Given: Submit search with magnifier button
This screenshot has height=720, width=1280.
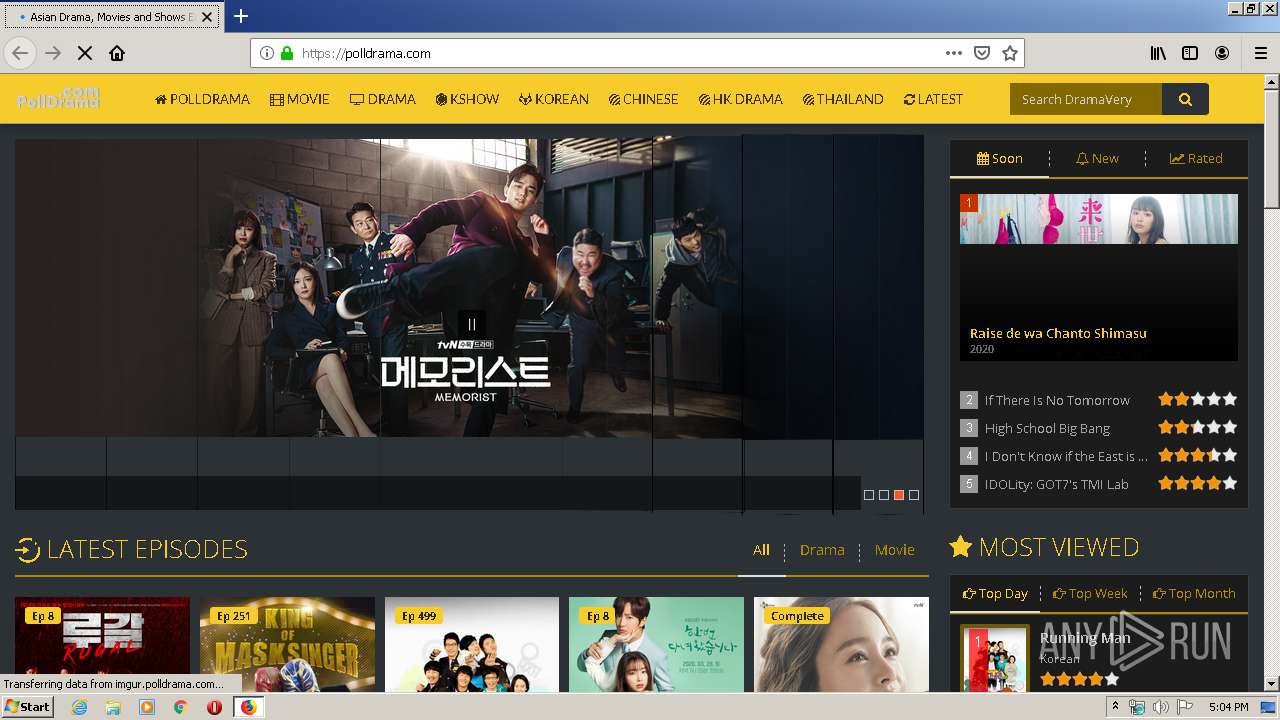Looking at the screenshot, I should pos(1185,99).
